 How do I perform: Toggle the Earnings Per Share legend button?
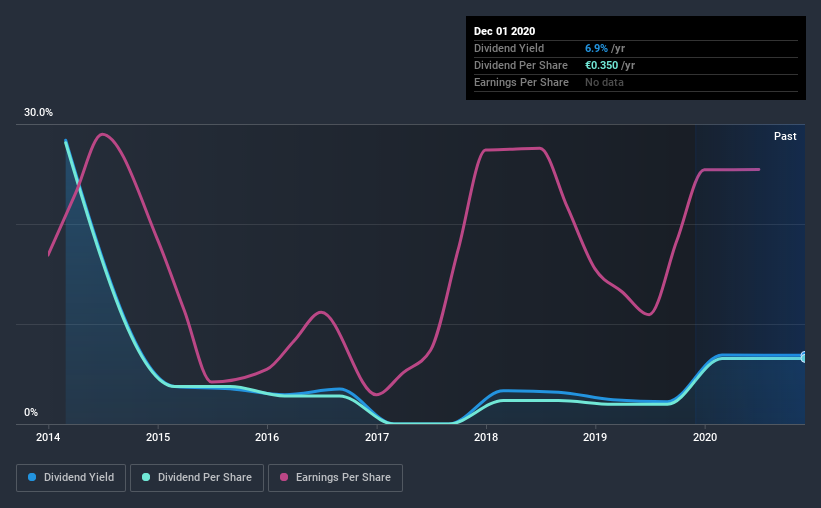point(335,478)
